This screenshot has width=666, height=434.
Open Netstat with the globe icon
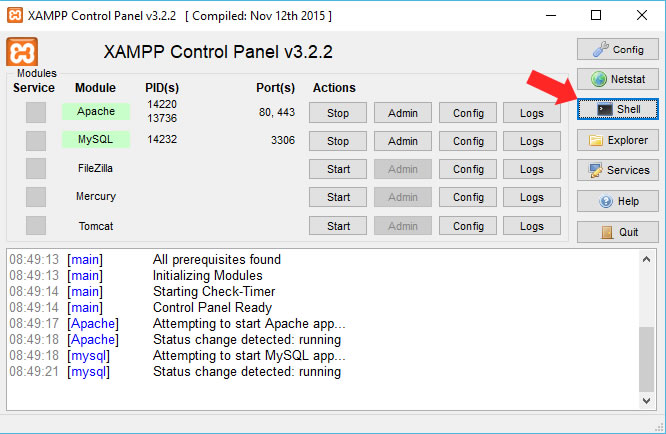click(x=618, y=79)
